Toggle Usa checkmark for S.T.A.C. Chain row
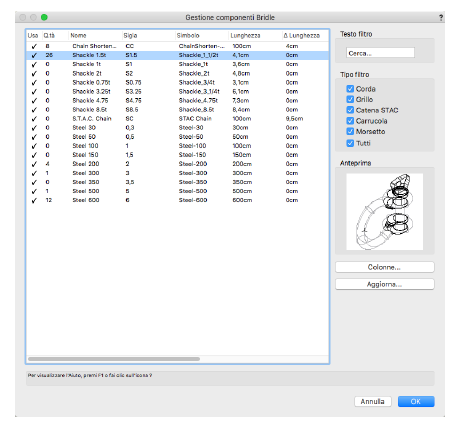 point(34,119)
